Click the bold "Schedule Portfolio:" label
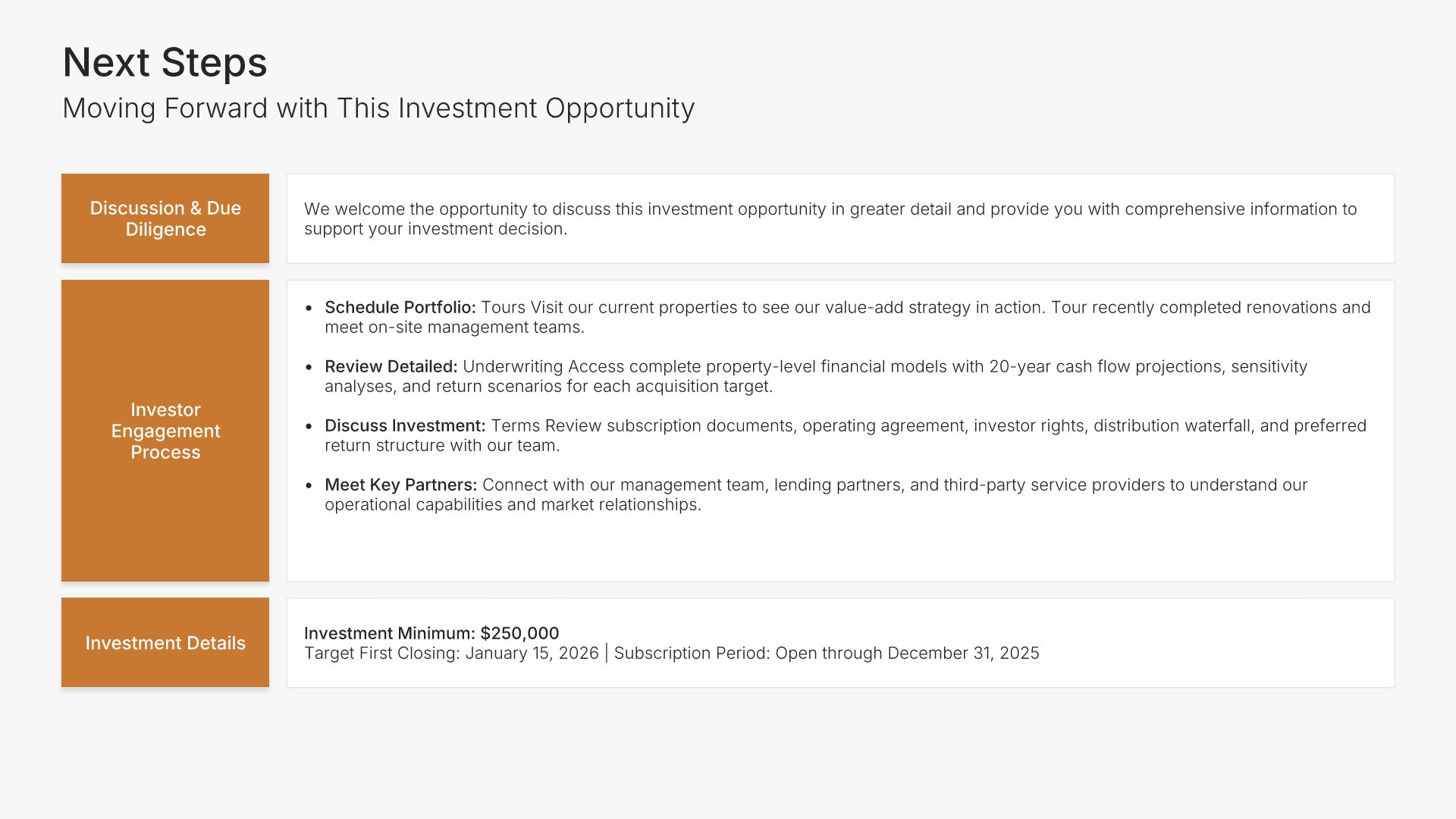Viewport: 1456px width, 819px height. pos(400,307)
